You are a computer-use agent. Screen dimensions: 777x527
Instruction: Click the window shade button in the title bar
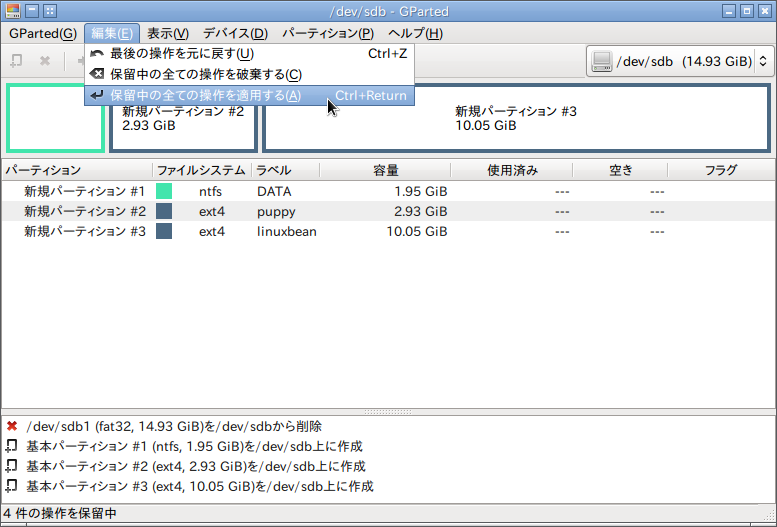tap(32, 11)
